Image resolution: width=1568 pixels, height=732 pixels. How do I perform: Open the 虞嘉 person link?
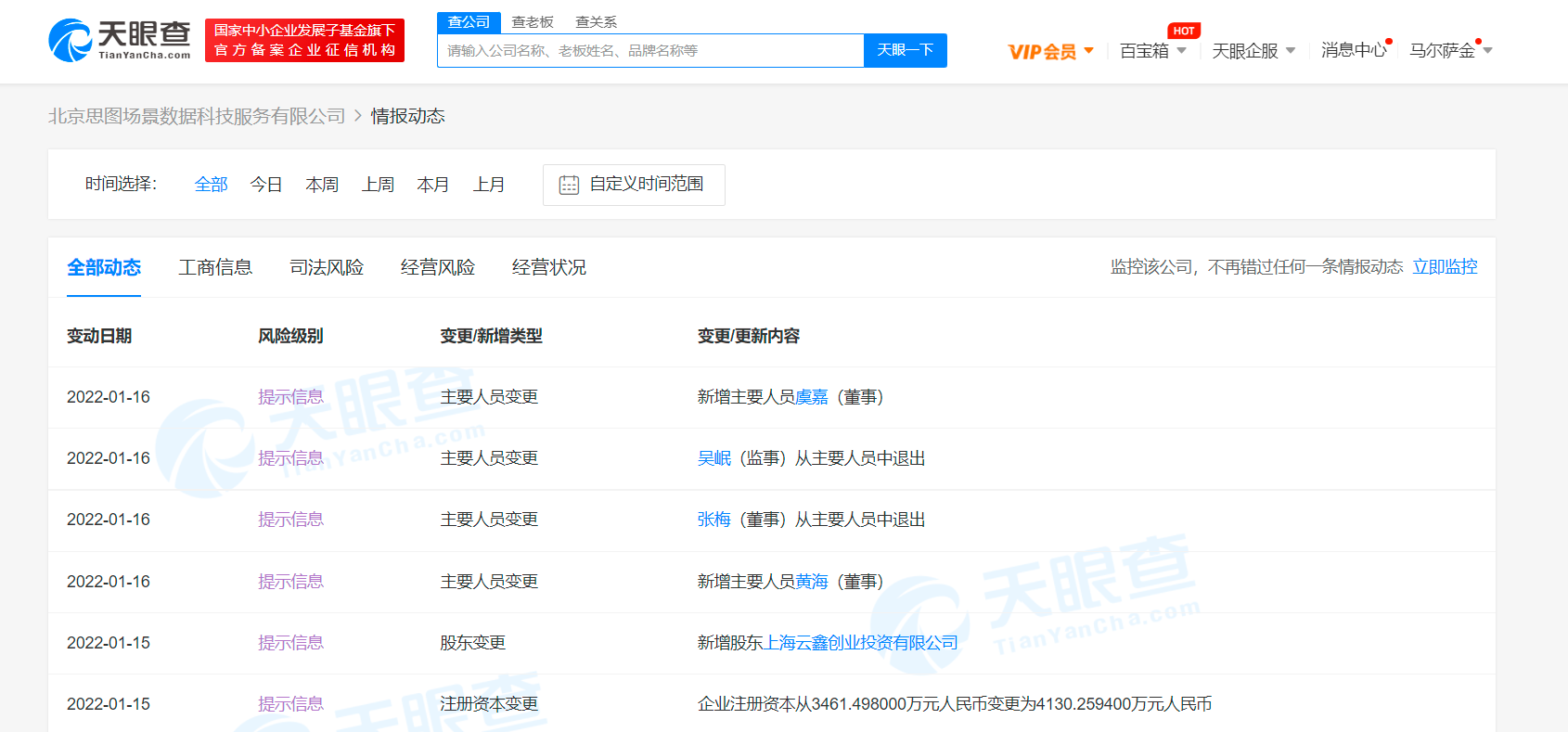click(x=812, y=397)
